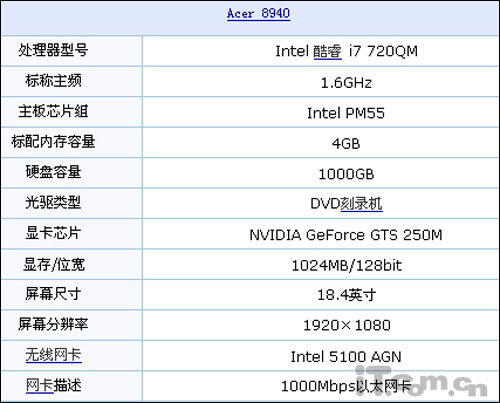Select the 显卡芯片 row label

pos(53,233)
